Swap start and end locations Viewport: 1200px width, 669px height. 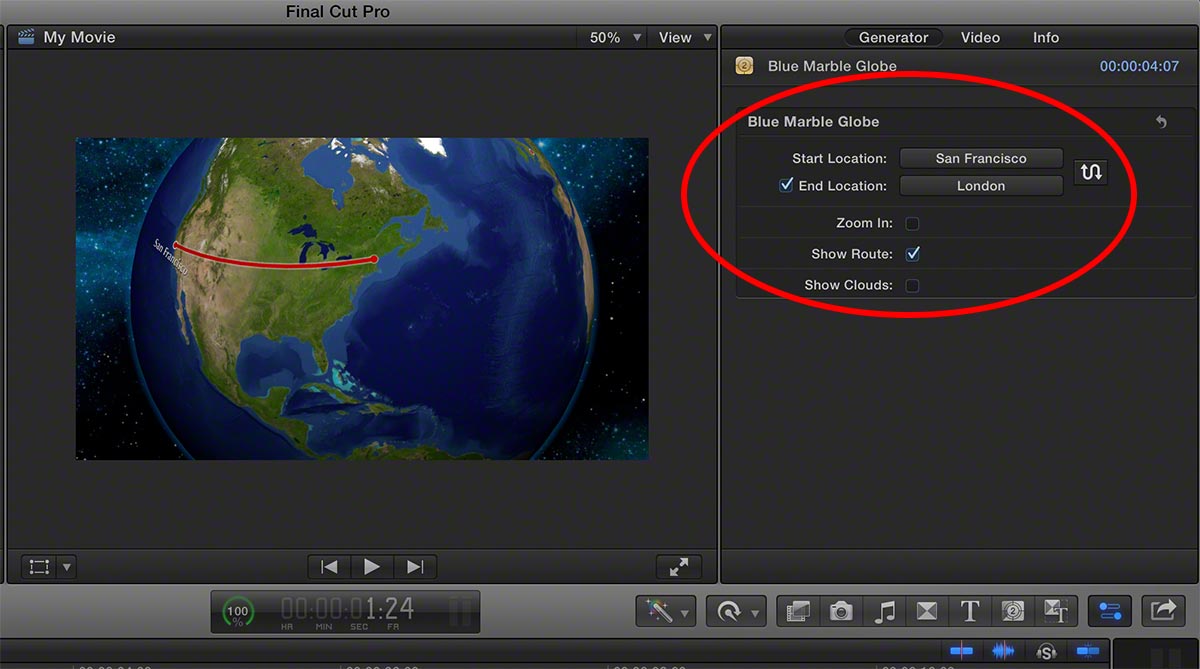[x=1091, y=172]
